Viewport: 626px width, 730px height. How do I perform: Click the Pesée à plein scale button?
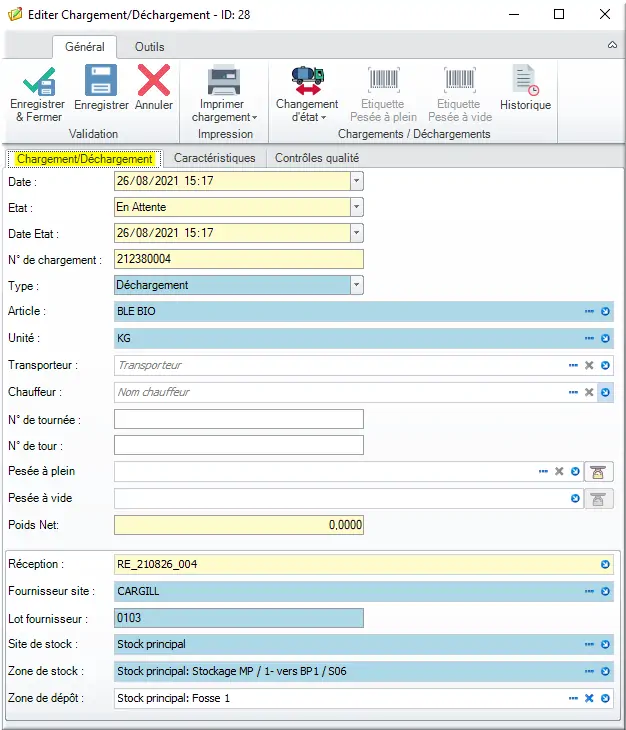tap(599, 472)
